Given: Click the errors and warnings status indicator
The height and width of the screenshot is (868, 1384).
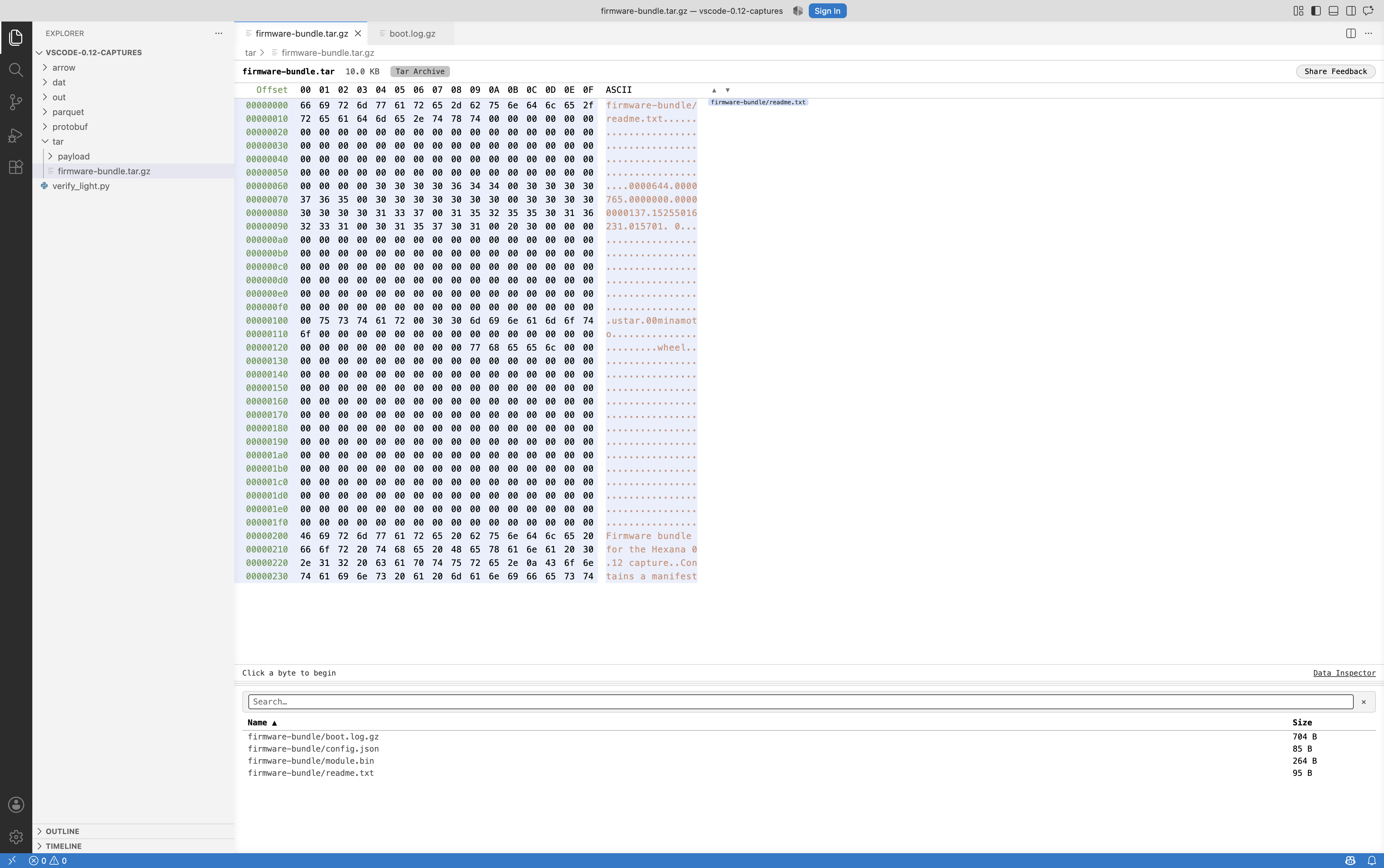Looking at the screenshot, I should point(48,861).
